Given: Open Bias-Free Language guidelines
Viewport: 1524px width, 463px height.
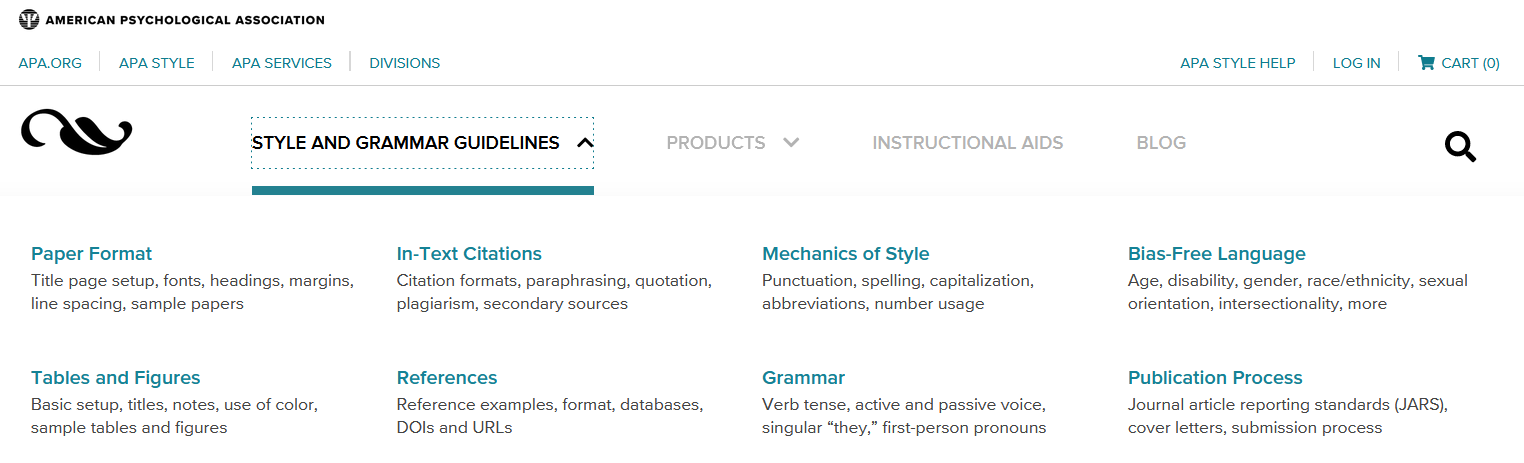Looking at the screenshot, I should [x=1216, y=254].
